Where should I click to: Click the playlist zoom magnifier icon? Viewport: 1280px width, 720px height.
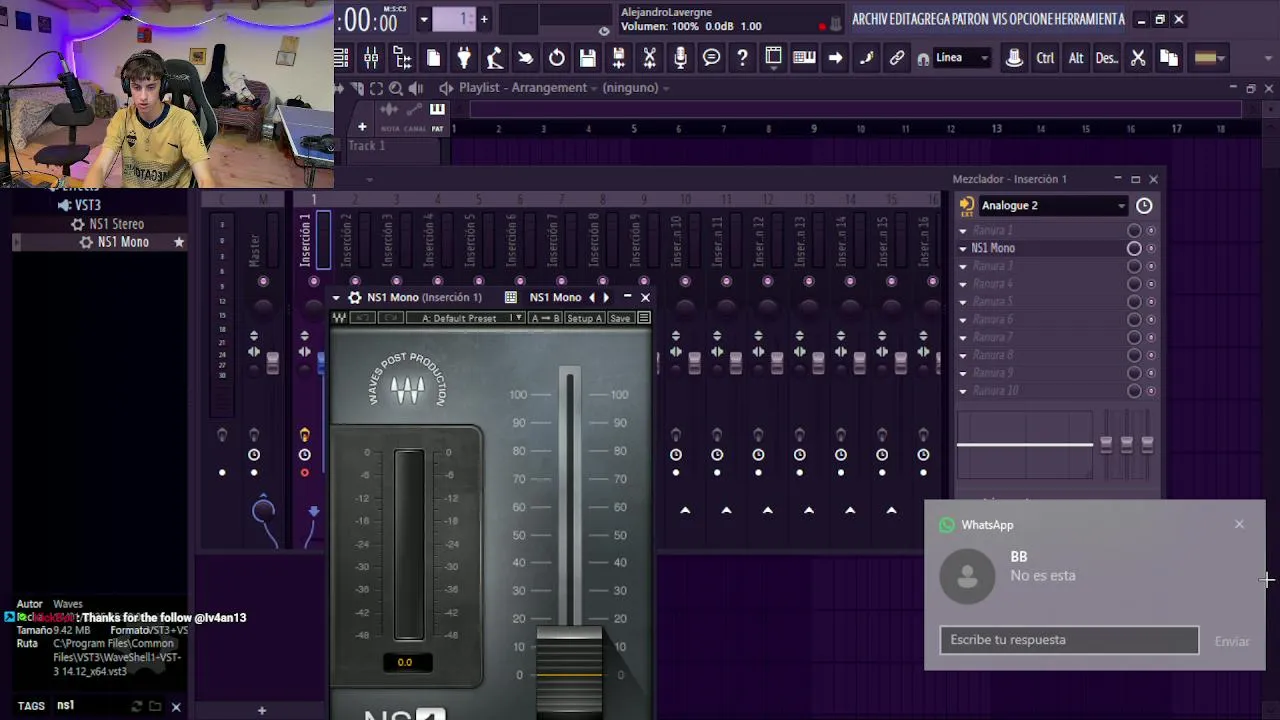coord(396,88)
